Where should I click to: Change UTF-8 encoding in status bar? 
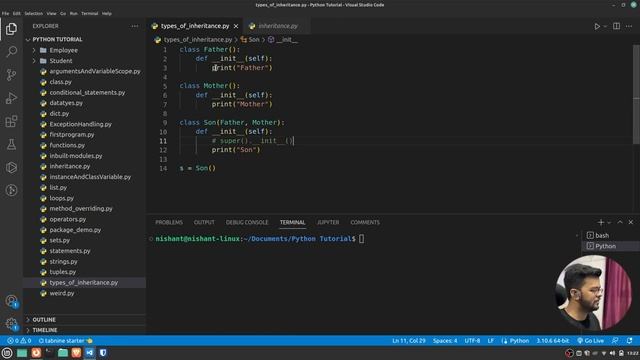472,340
